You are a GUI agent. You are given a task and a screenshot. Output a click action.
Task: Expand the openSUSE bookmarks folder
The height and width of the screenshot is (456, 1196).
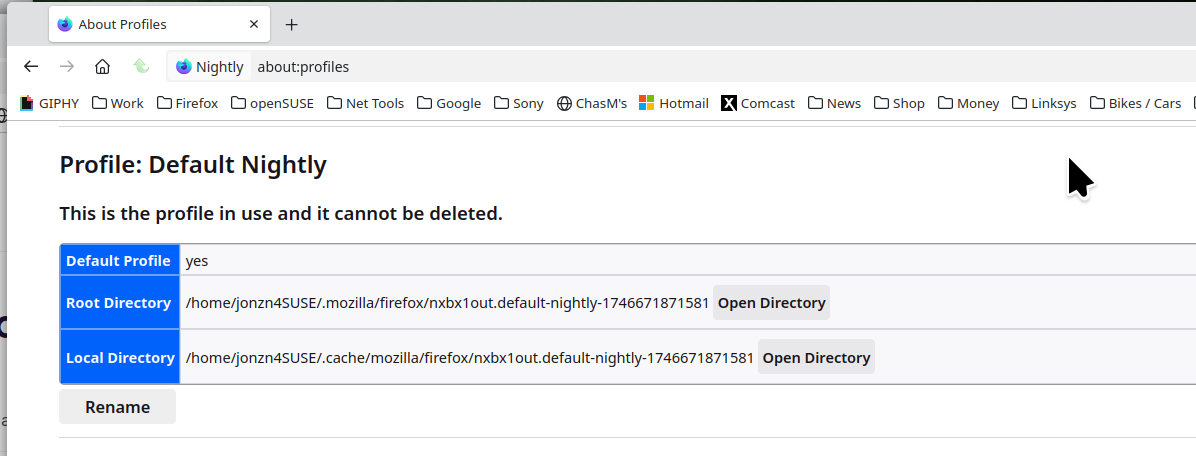click(273, 103)
